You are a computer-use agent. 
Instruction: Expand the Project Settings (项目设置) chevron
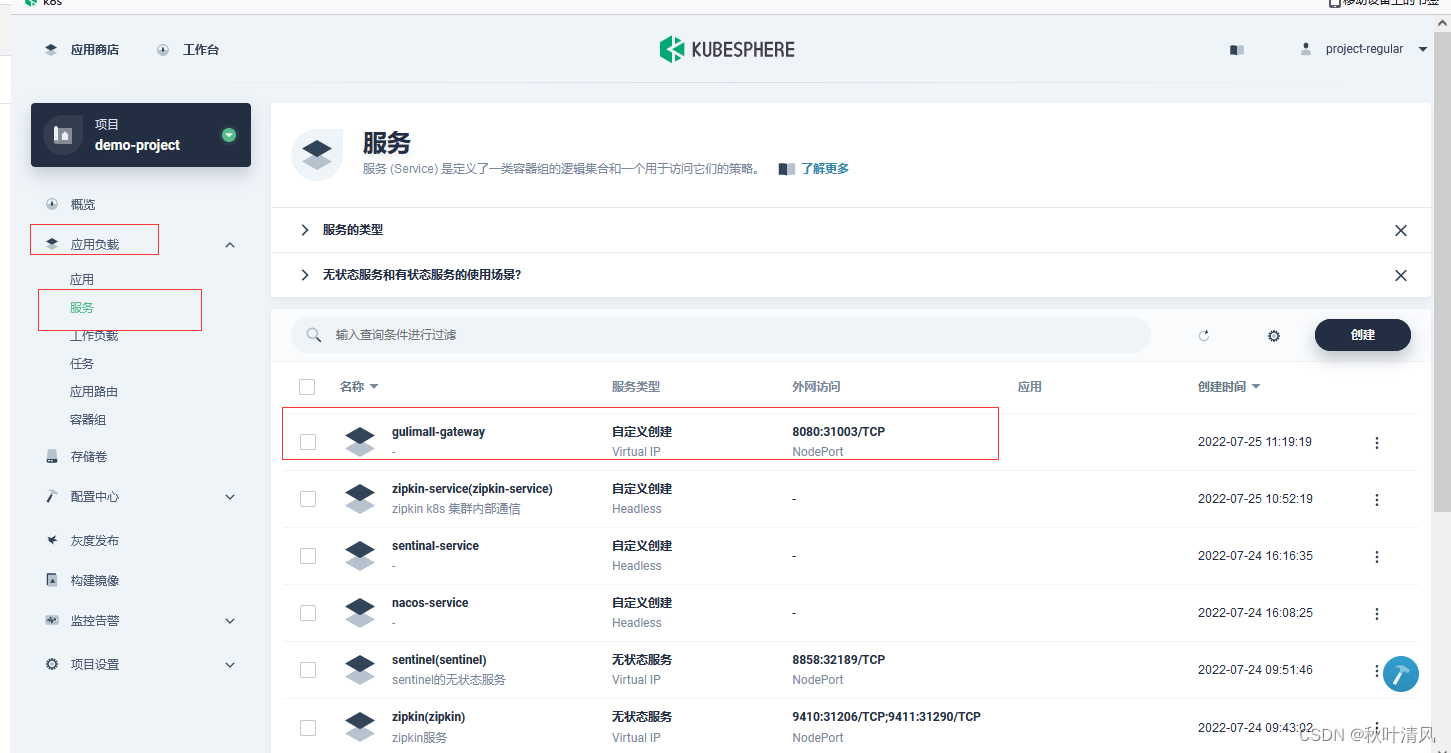tap(230, 665)
